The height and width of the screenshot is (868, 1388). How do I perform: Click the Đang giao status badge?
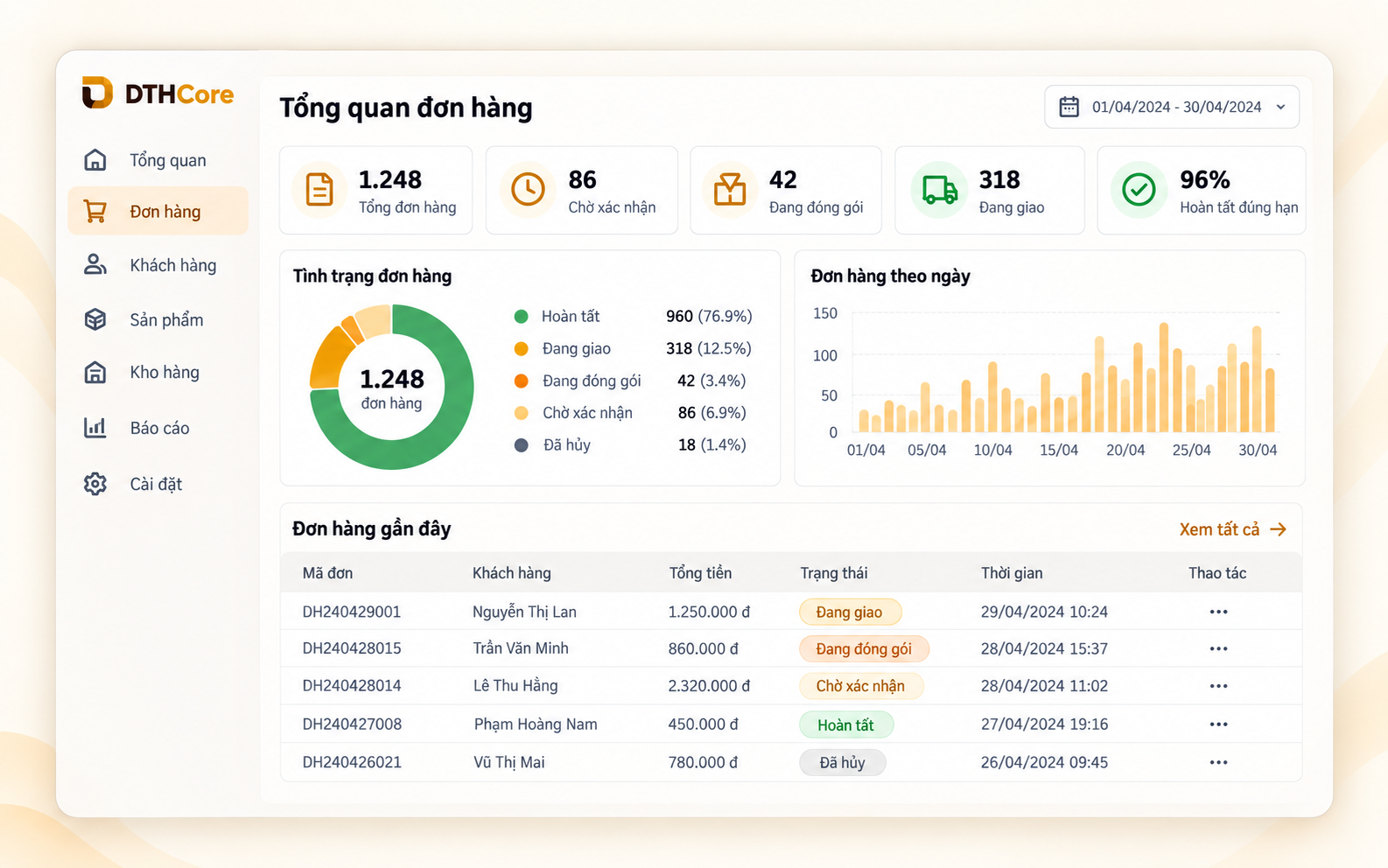[x=850, y=612]
